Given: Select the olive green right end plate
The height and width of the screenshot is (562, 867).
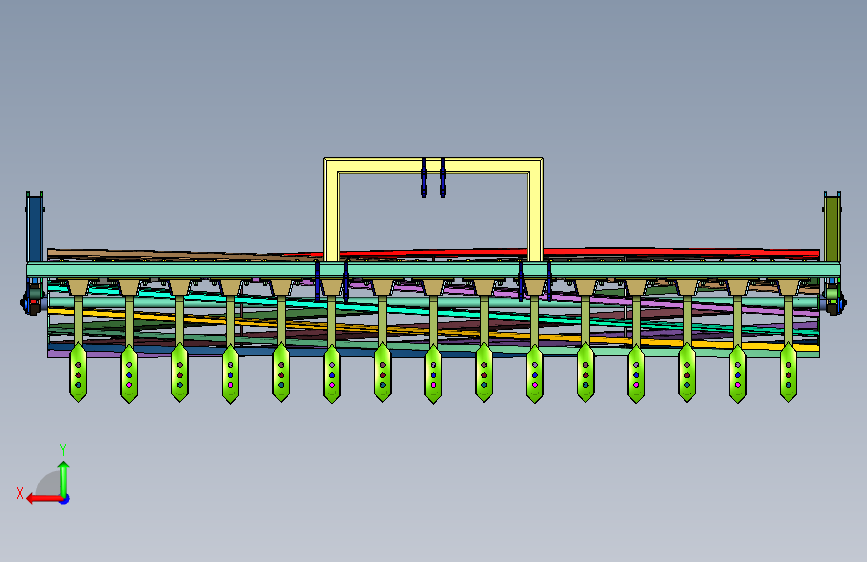Looking at the screenshot, I should (x=832, y=229).
